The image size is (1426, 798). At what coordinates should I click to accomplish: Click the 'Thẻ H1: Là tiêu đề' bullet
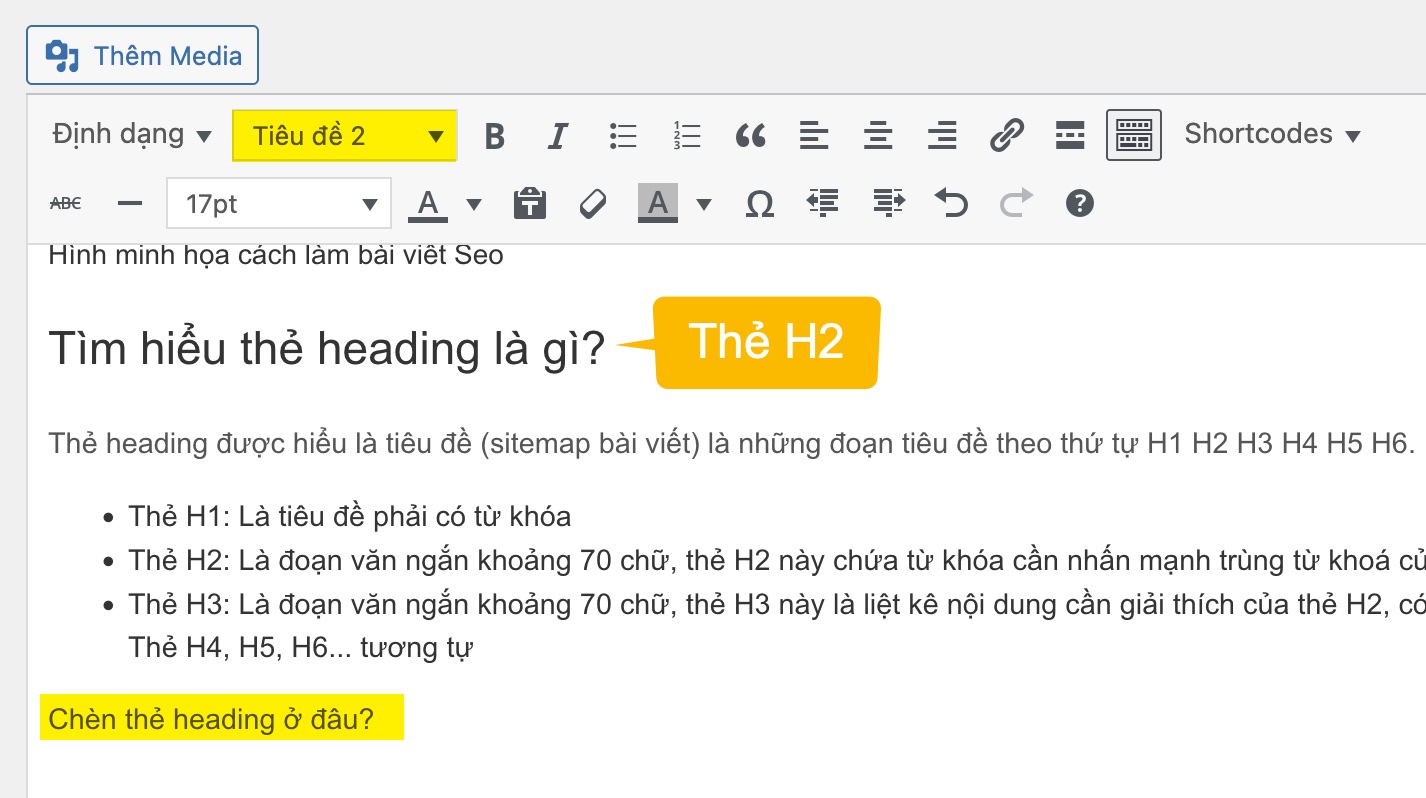pyautogui.click(x=350, y=517)
